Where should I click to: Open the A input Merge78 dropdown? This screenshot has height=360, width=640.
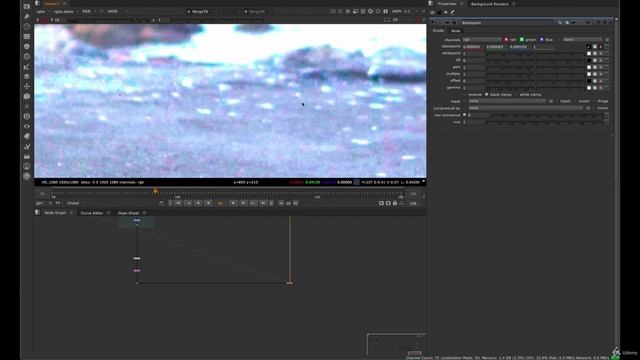click(x=202, y=11)
